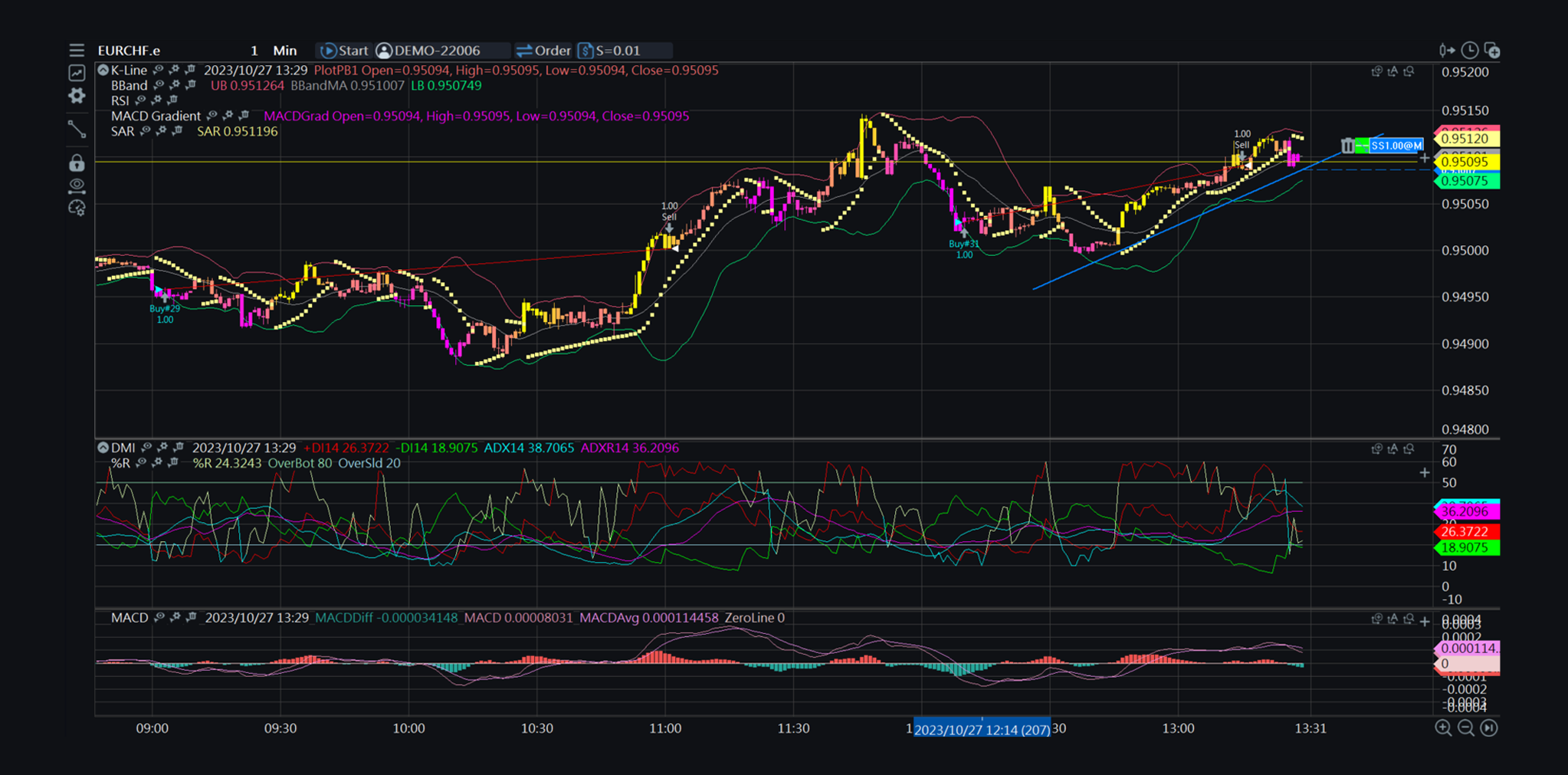The image size is (1568, 775).
Task: Toggle the padlock lock drawings icon
Action: pos(77,163)
